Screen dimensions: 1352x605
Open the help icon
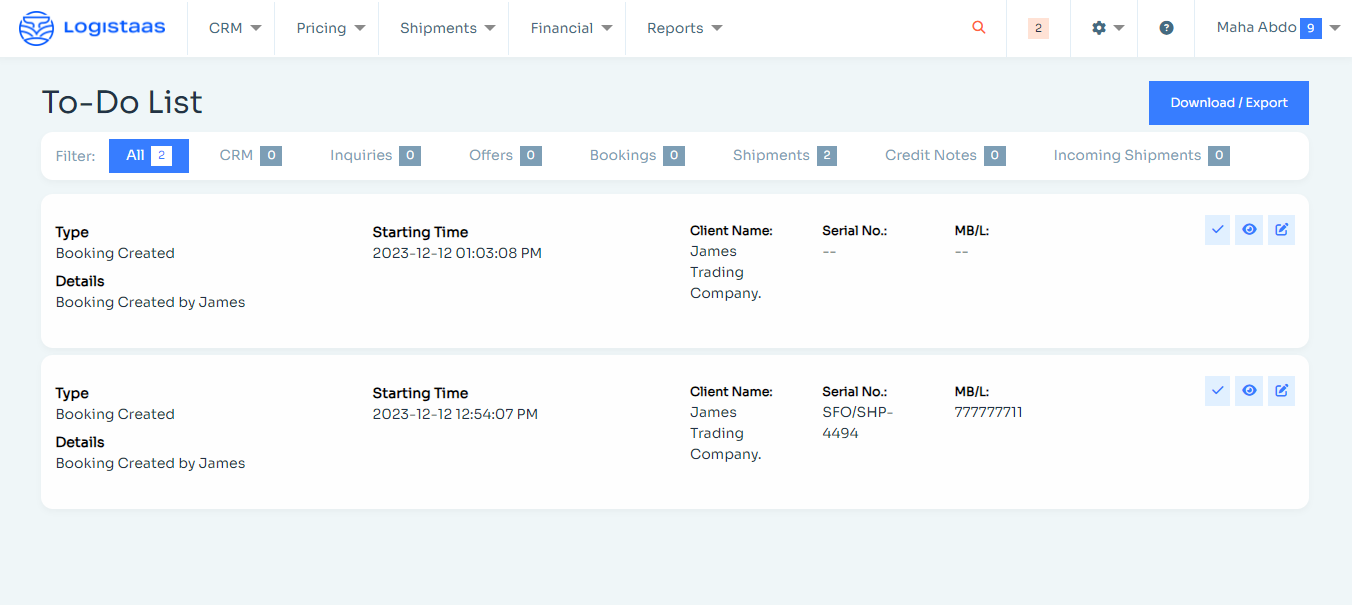click(1166, 27)
